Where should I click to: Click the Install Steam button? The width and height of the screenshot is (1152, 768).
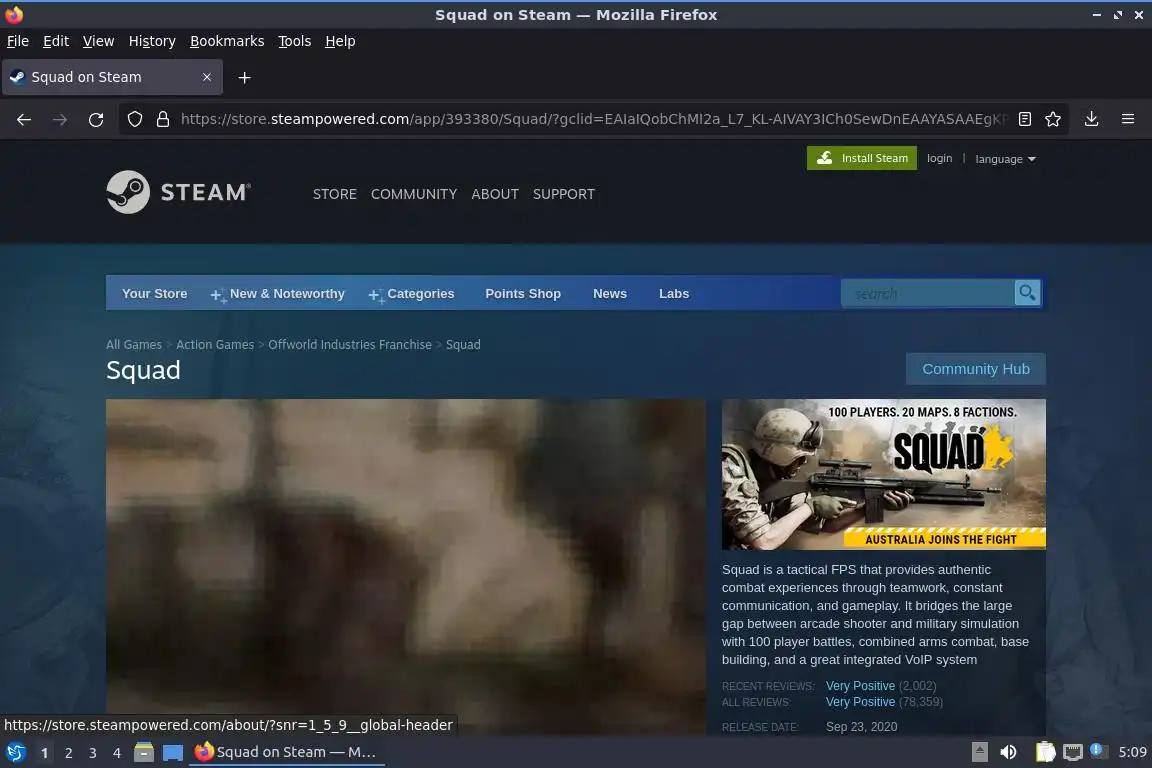point(862,158)
